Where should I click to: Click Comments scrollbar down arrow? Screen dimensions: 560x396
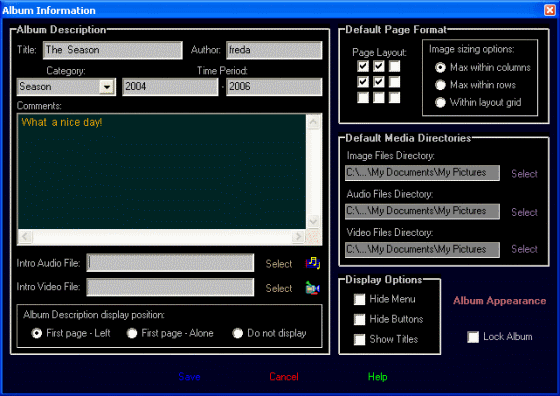(x=314, y=221)
